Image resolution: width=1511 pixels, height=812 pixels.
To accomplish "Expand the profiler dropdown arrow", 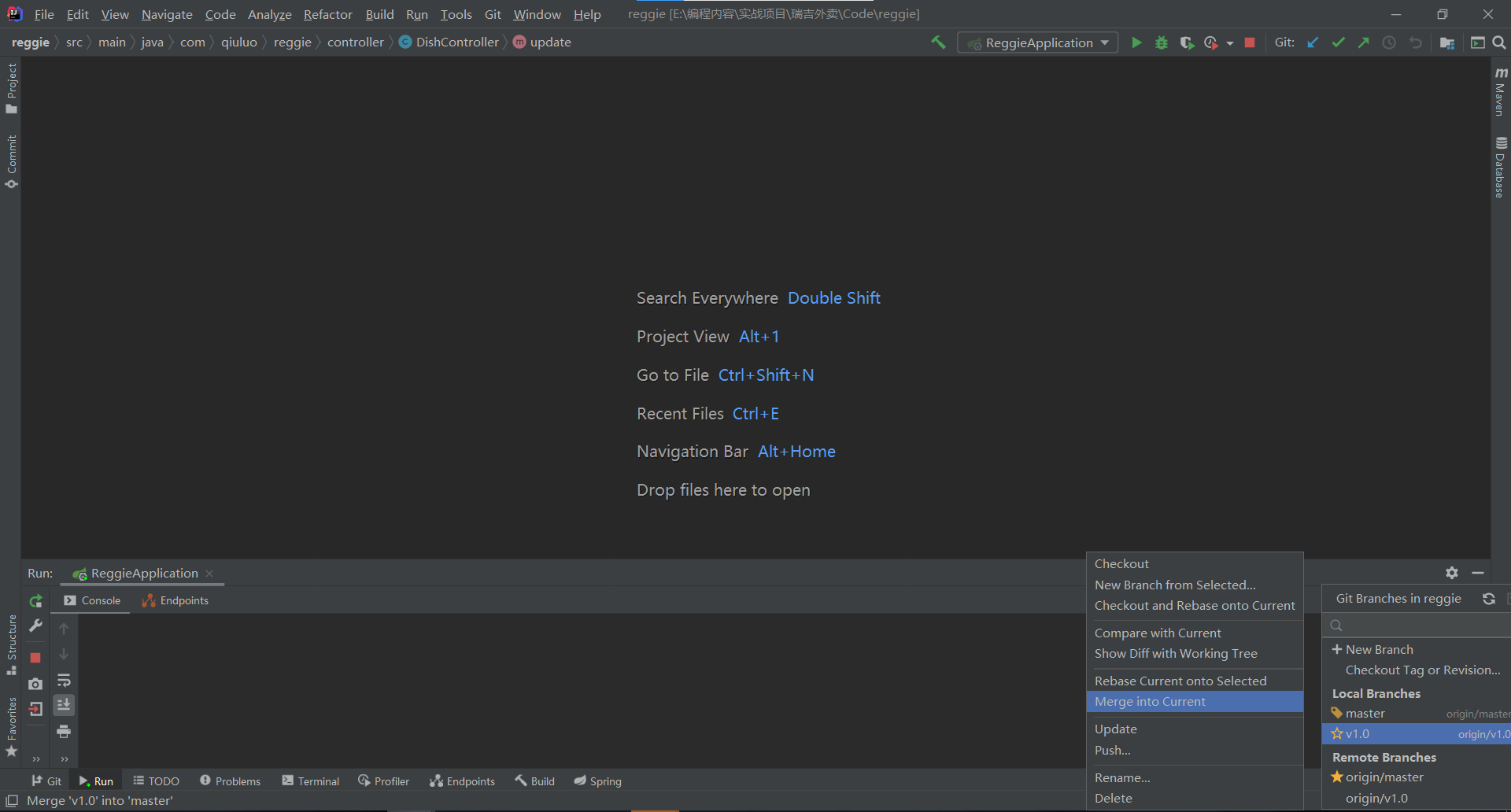I will tap(1229, 43).
